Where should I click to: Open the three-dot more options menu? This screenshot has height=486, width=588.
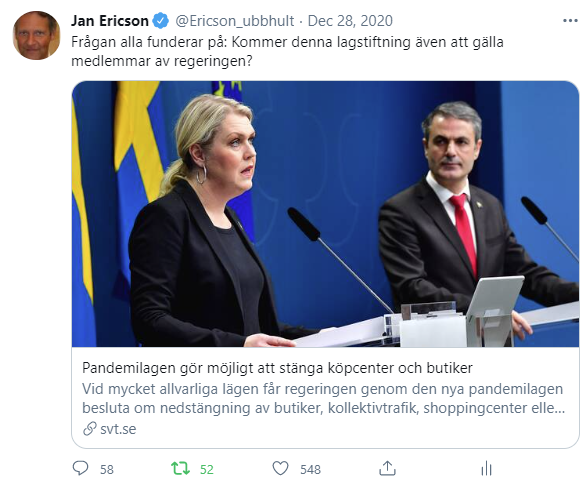tap(570, 21)
